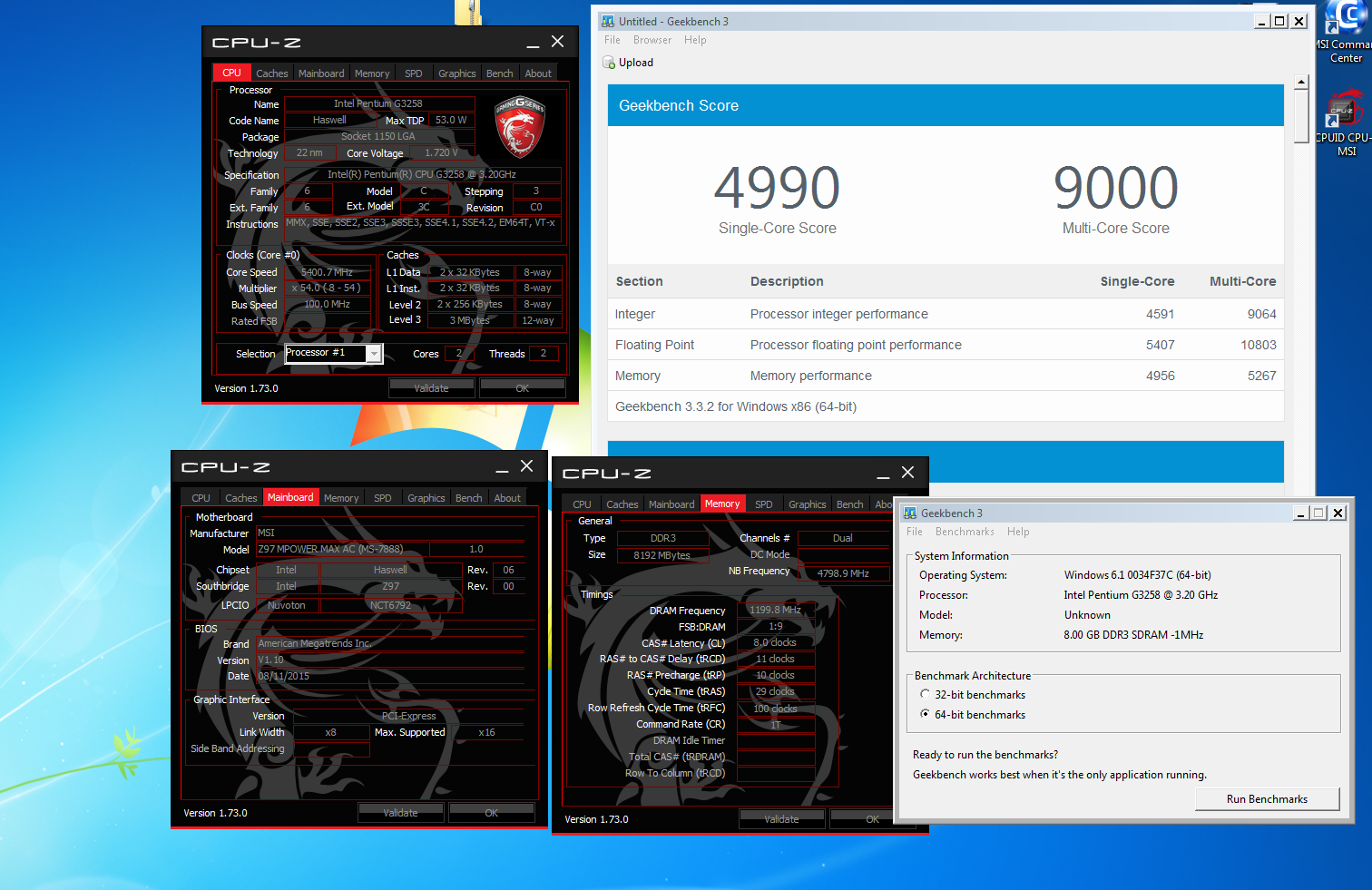The height and width of the screenshot is (890, 1372).
Task: Switch to Memory tab in top CPU-Z window
Action: [x=372, y=73]
